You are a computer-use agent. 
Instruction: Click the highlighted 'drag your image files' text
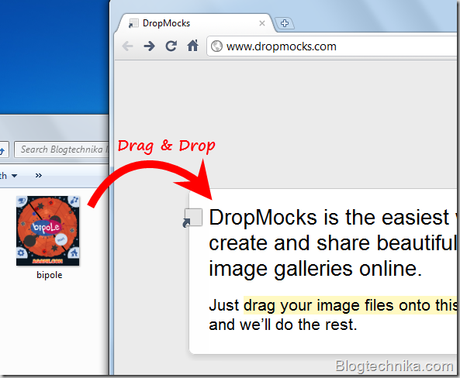(x=352, y=305)
